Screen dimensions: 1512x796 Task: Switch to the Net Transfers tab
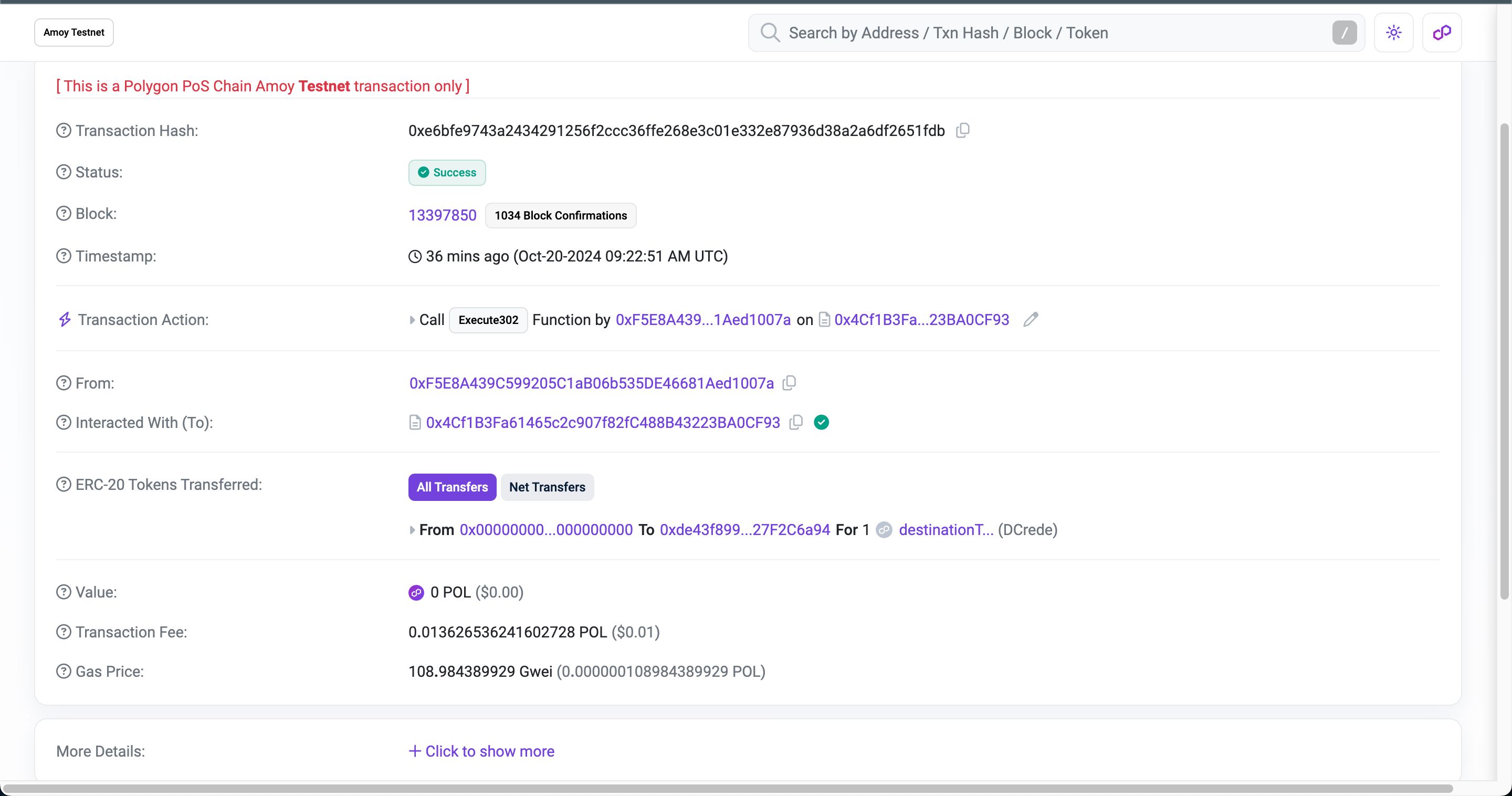(x=547, y=487)
